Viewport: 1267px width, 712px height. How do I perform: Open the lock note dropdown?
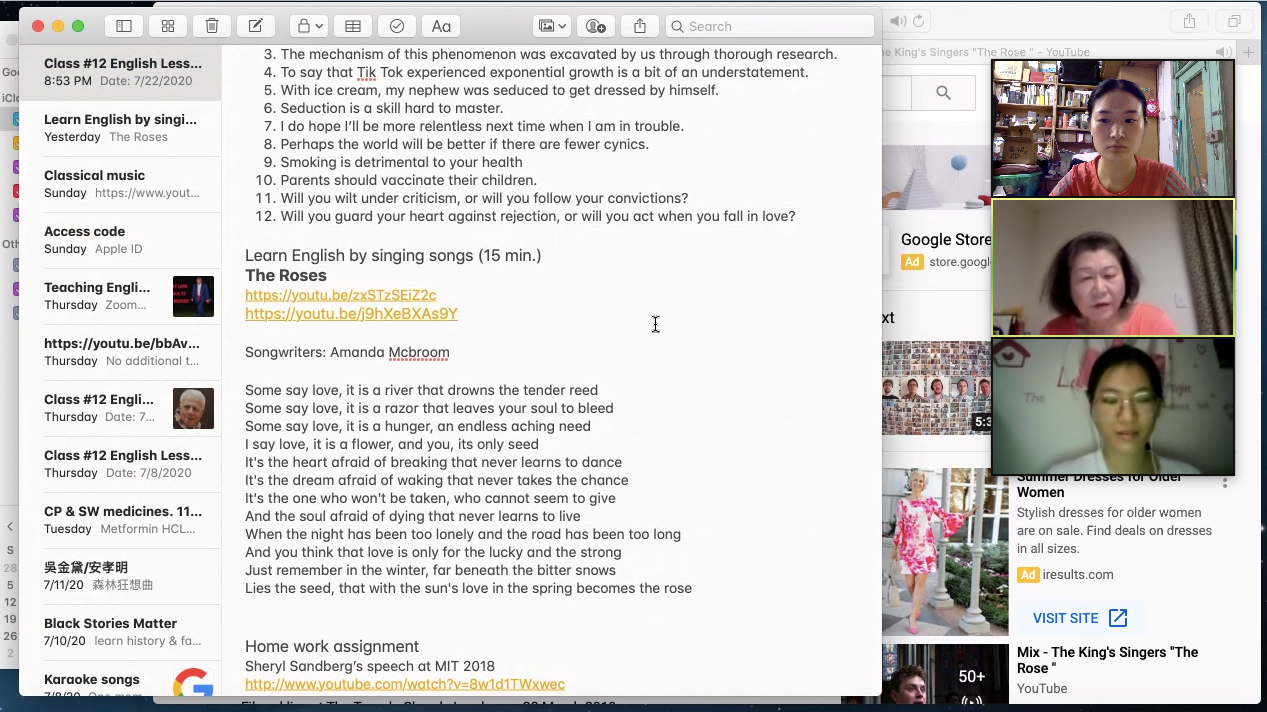(310, 26)
